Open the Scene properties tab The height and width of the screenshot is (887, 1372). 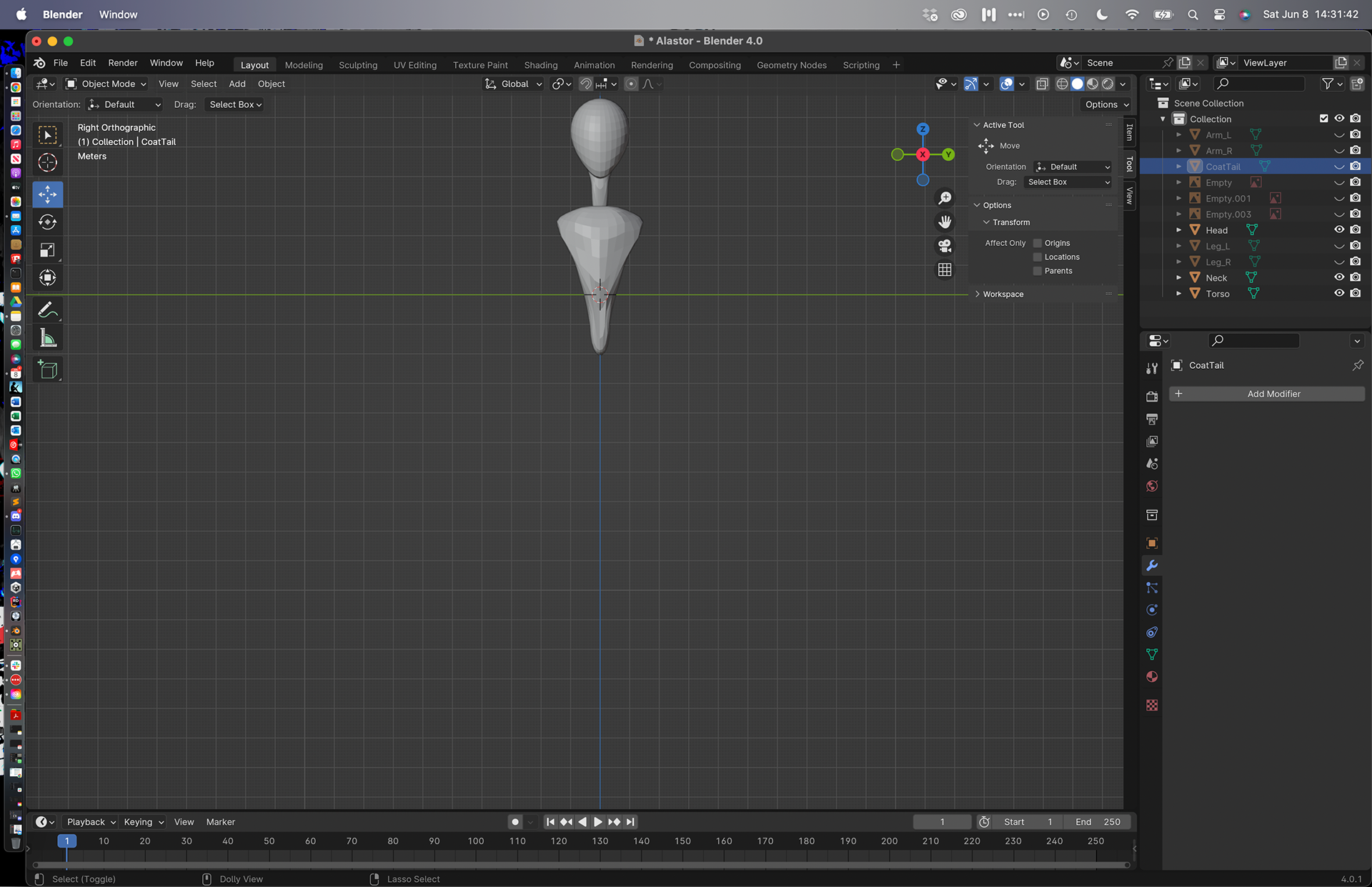coord(1152,463)
